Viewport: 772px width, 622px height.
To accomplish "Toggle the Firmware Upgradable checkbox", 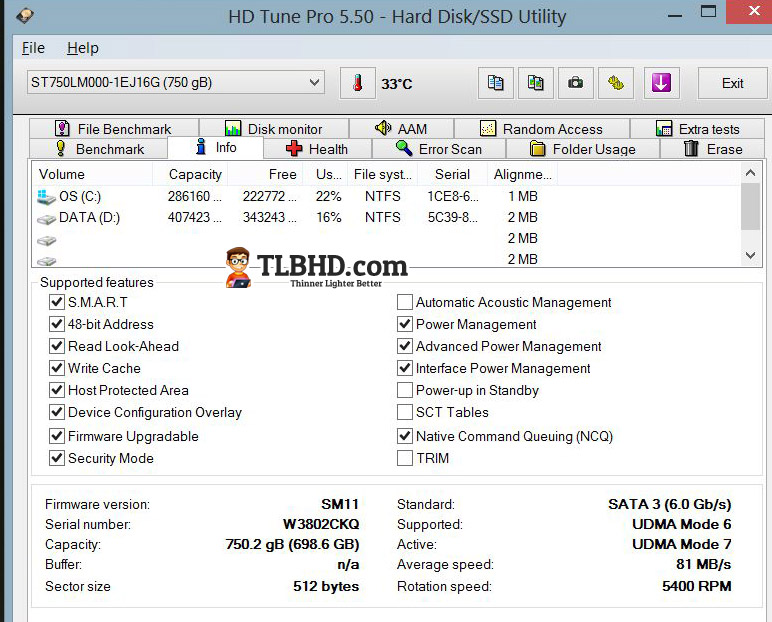I will pyautogui.click(x=57, y=436).
